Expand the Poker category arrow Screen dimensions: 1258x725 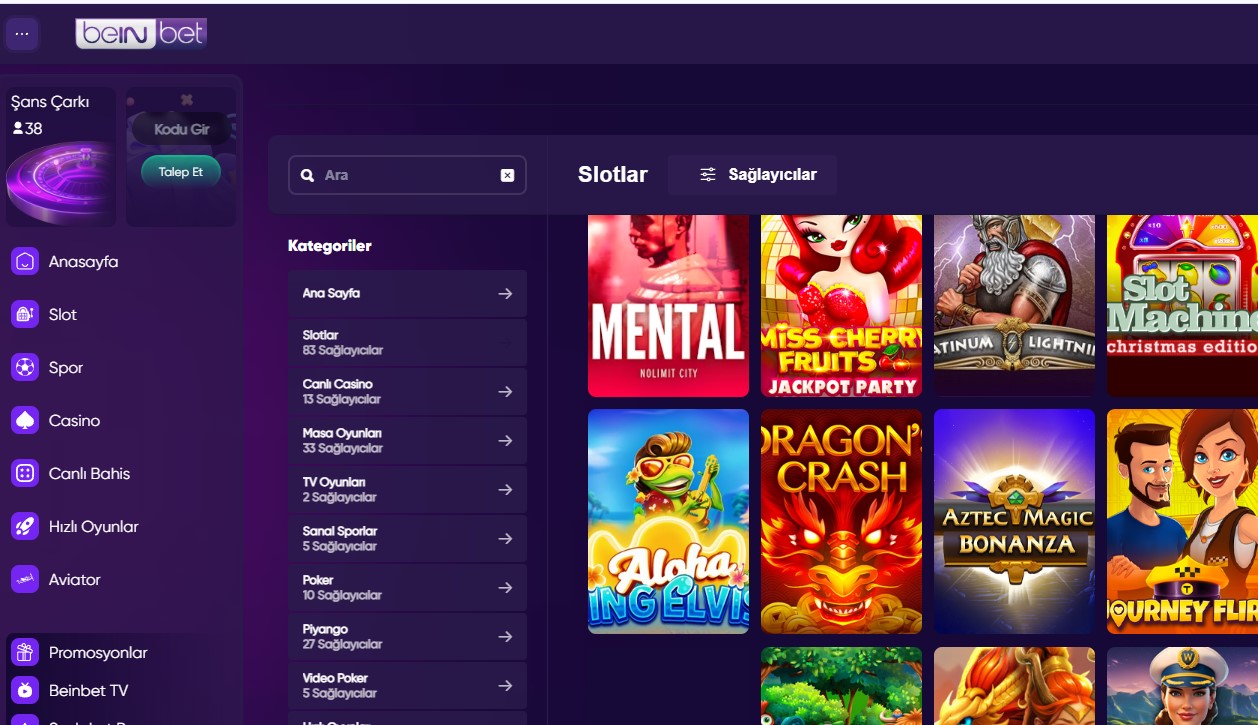(x=505, y=588)
